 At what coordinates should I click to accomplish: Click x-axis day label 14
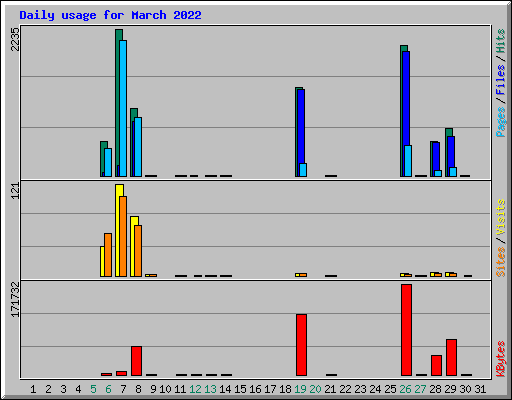225,389
